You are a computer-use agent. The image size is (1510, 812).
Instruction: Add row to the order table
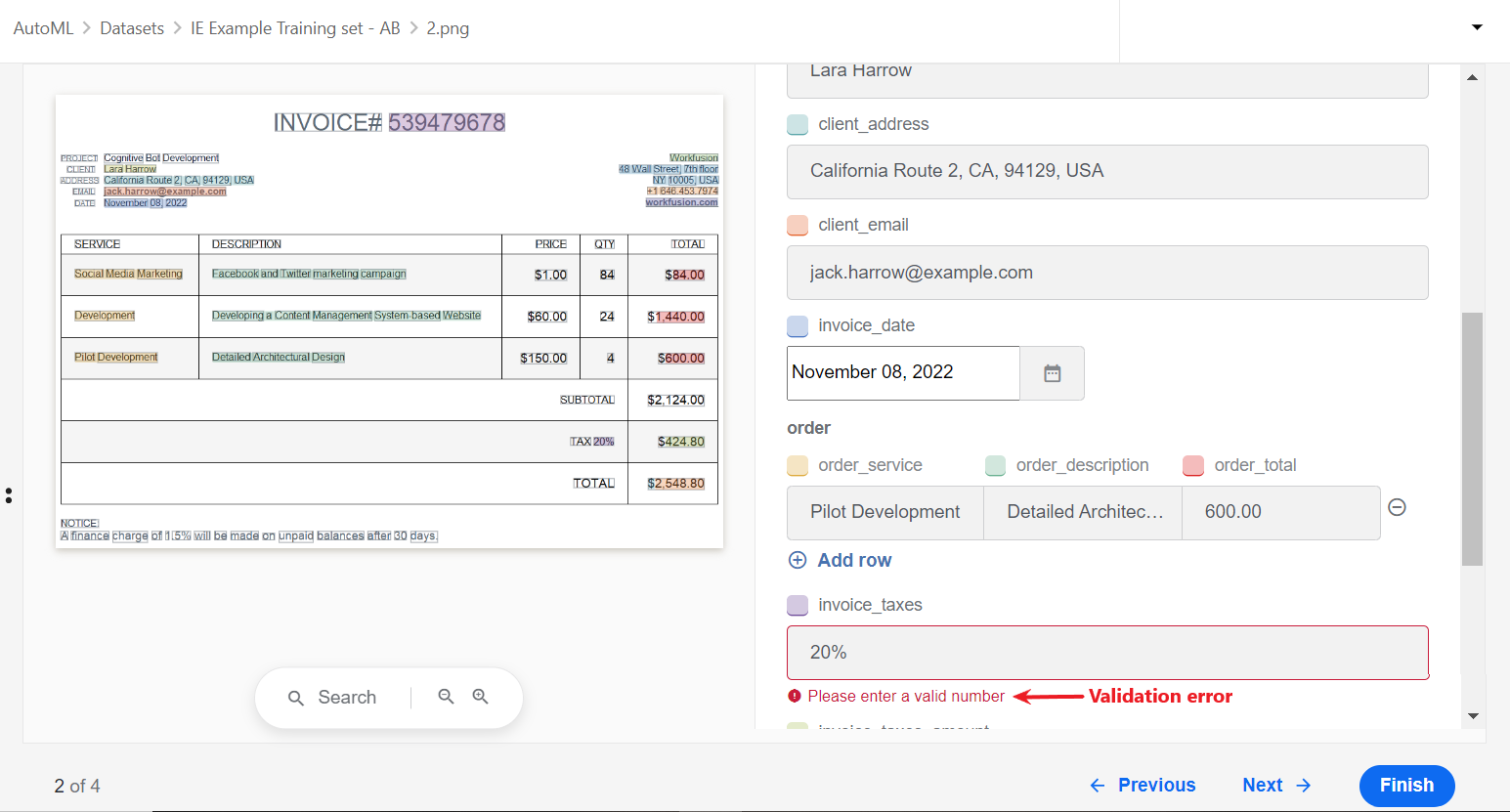840,560
